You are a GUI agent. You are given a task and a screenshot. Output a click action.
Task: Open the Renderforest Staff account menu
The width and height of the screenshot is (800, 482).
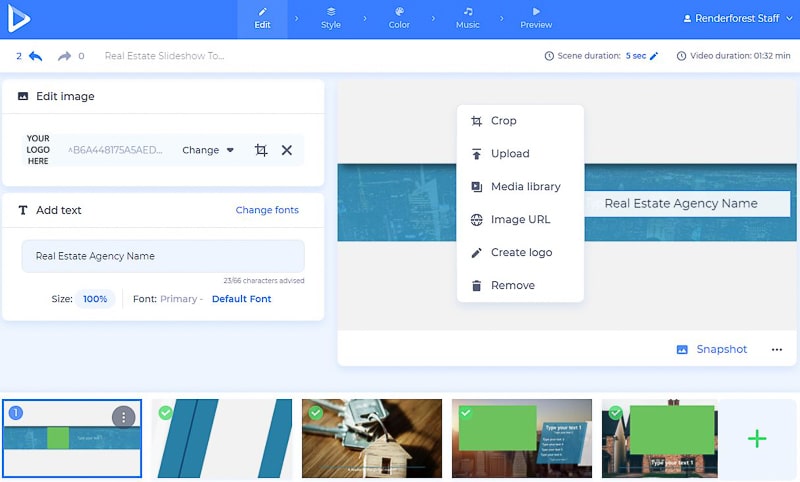click(735, 19)
